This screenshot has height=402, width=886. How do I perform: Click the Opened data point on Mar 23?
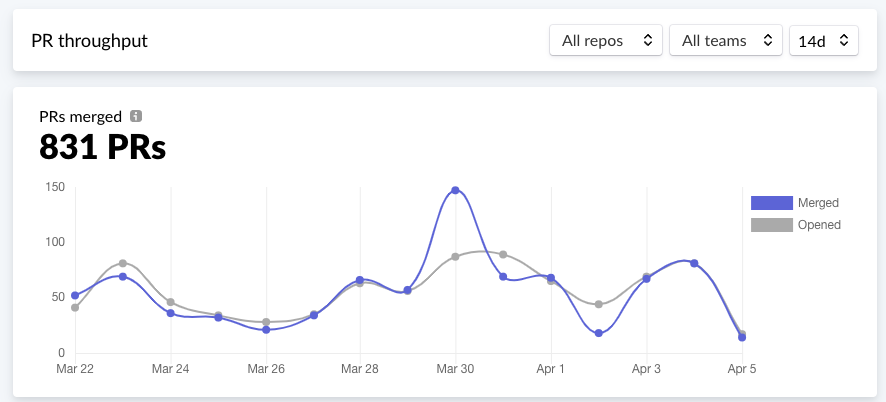123,263
